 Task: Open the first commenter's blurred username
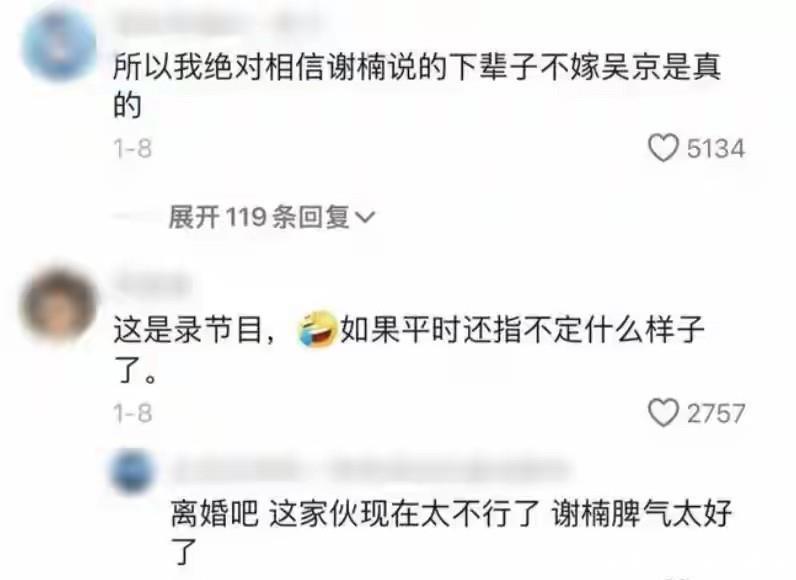point(219,21)
